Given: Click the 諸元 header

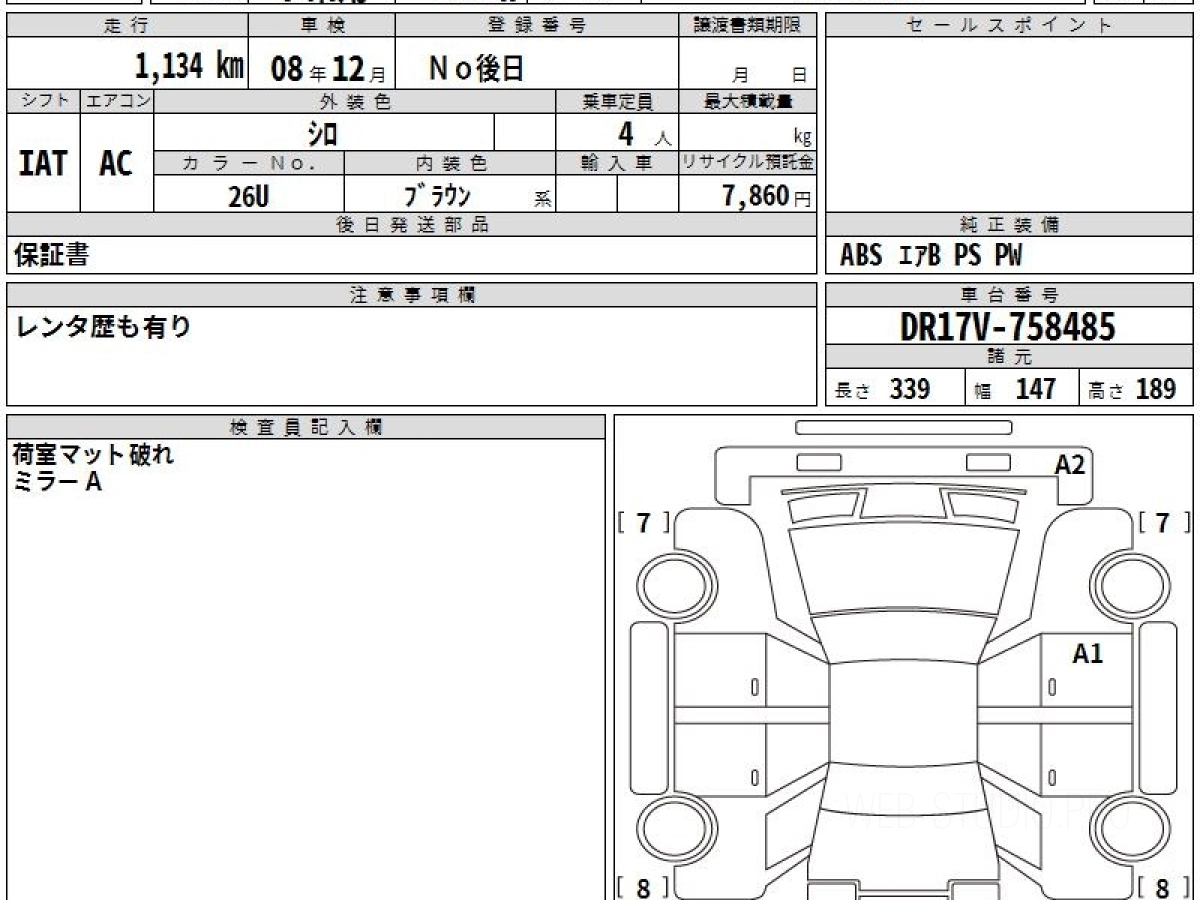Looking at the screenshot, I should click(1010, 356).
